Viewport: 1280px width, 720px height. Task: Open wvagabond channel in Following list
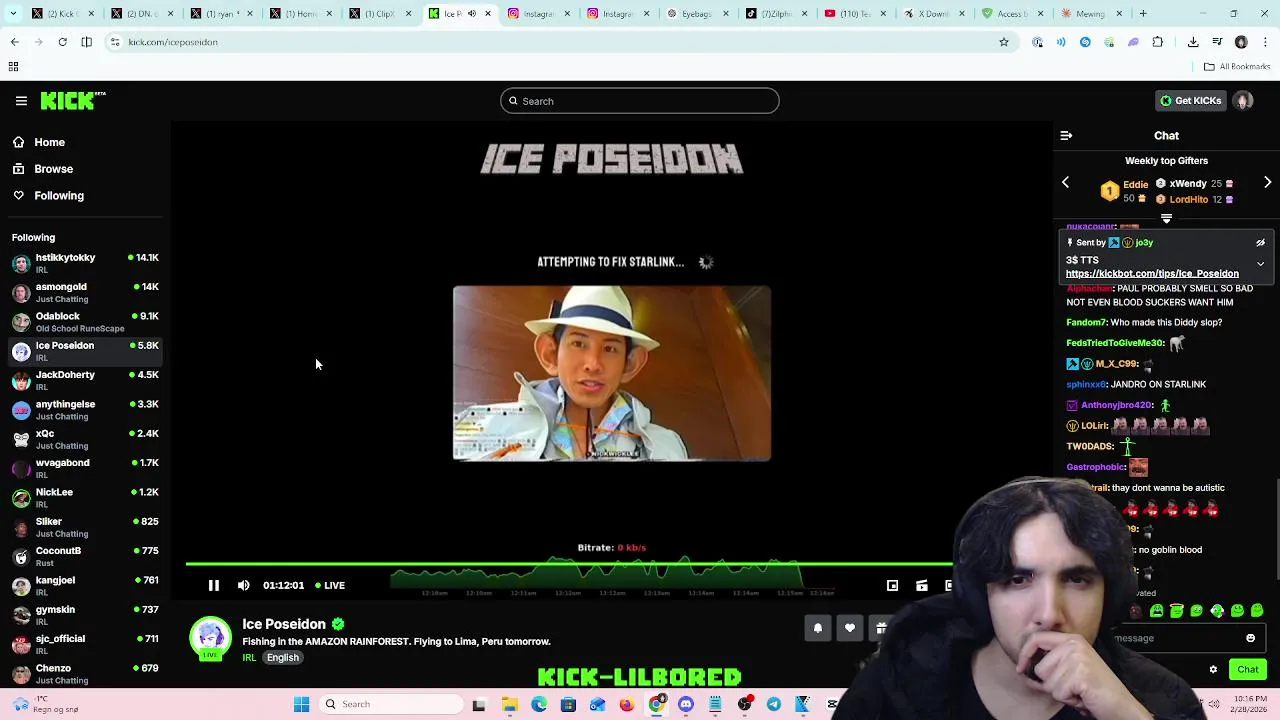click(85, 468)
